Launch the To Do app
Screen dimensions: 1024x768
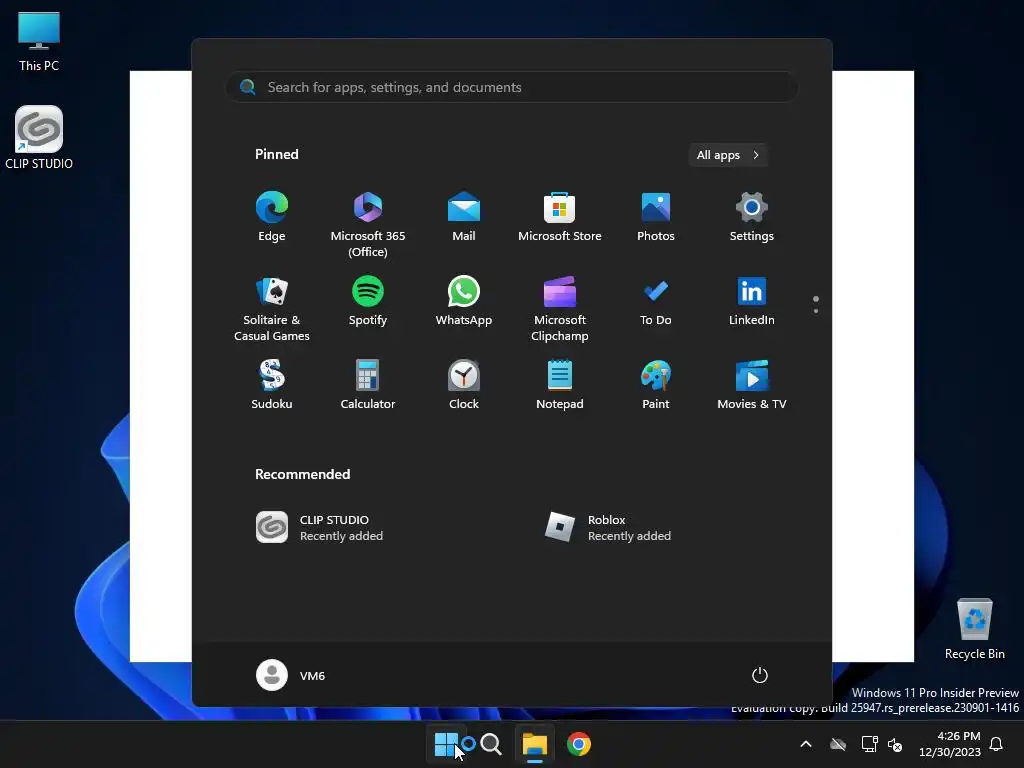click(656, 302)
